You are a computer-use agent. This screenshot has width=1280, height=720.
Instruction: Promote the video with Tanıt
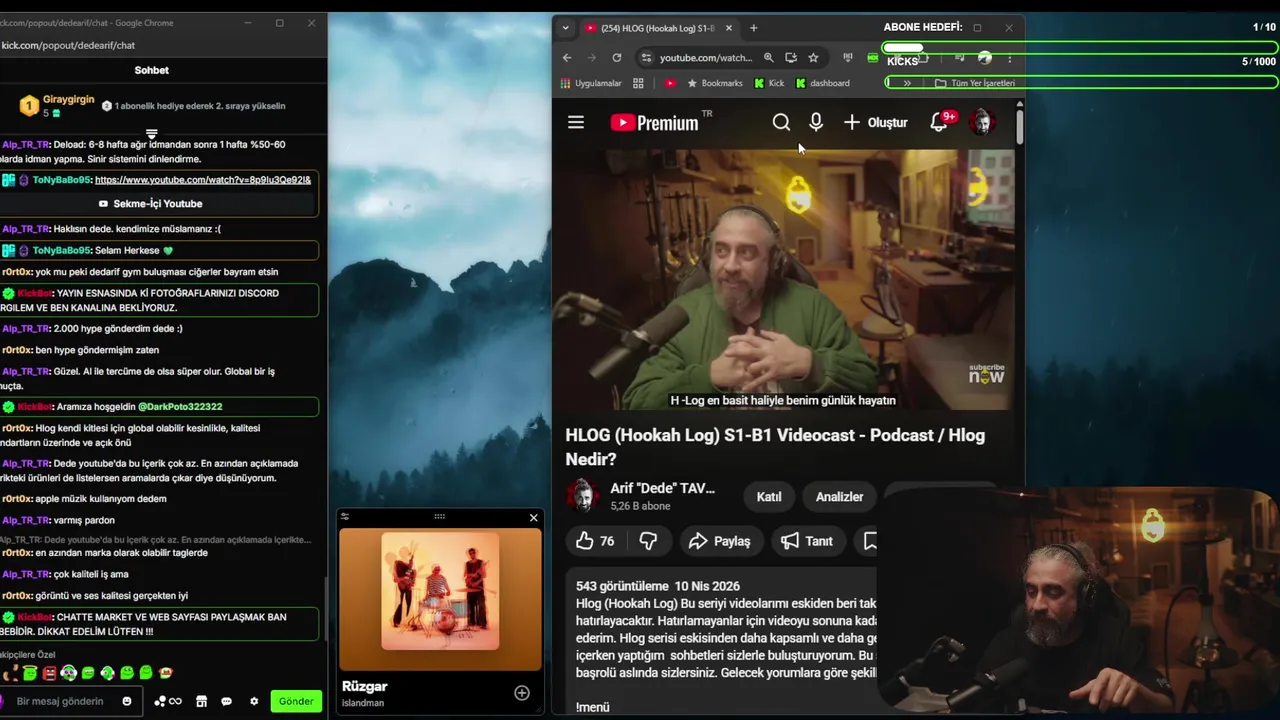click(806, 541)
